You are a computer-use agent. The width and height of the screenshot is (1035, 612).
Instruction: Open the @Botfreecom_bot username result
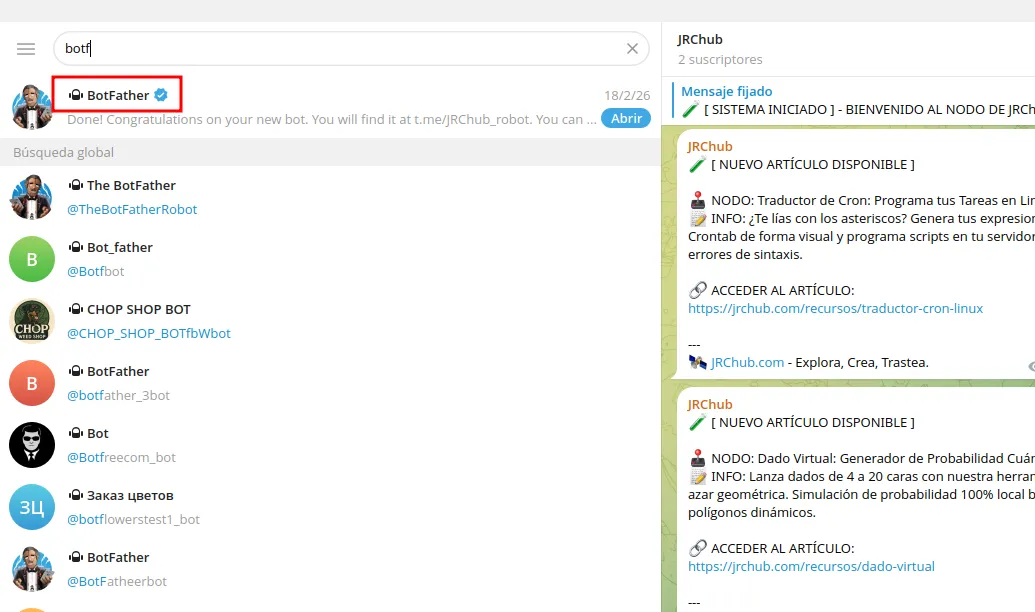121,458
